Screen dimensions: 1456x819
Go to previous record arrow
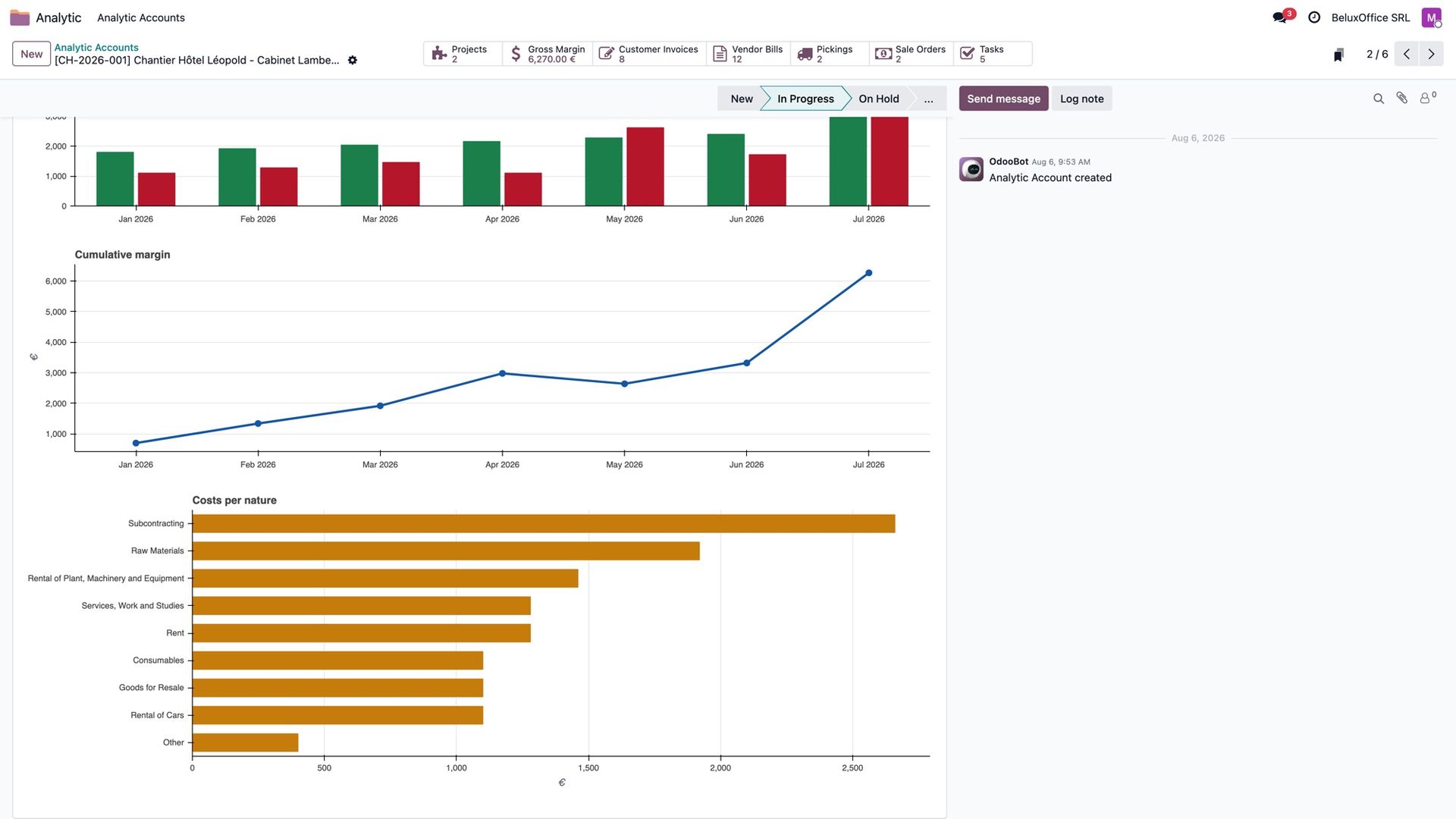(x=1407, y=54)
